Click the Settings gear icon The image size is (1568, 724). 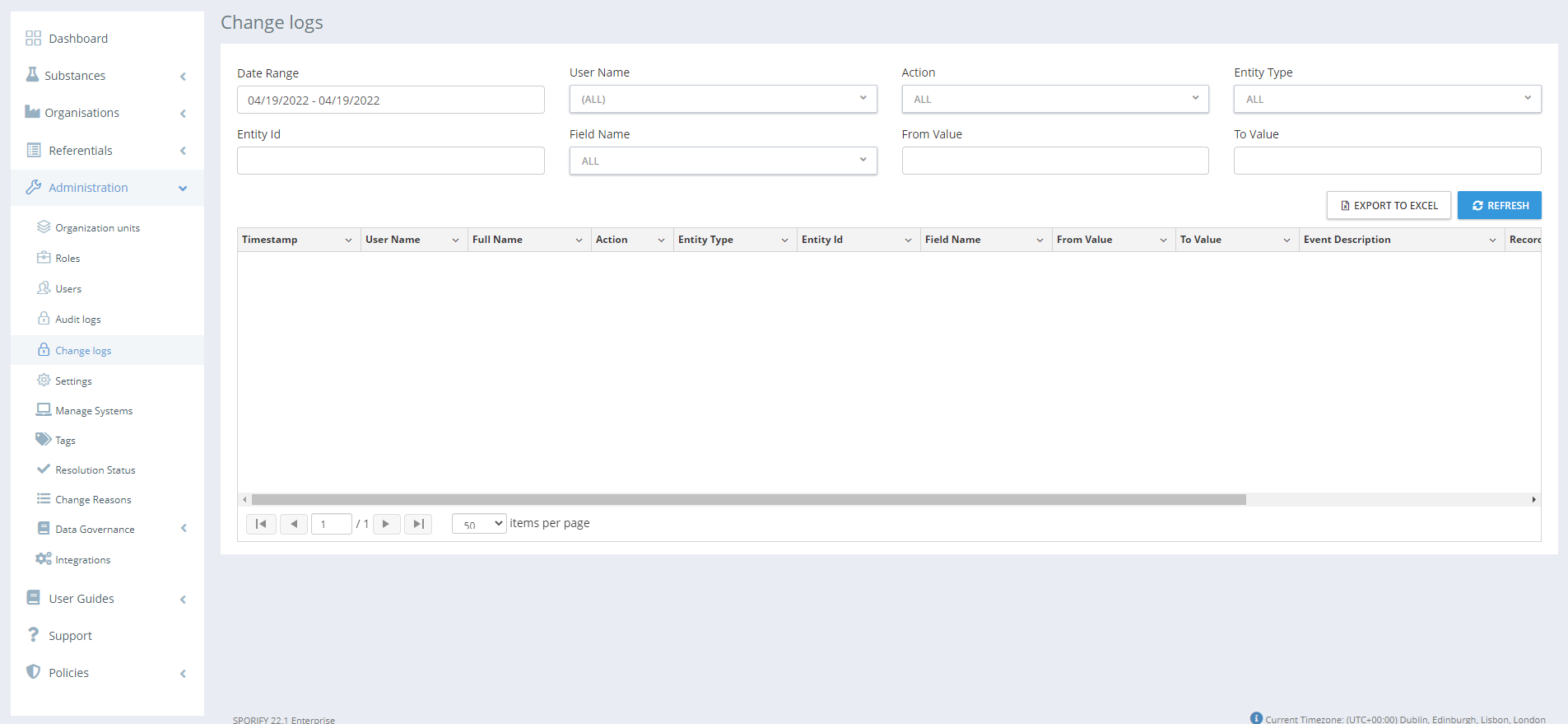coord(44,380)
